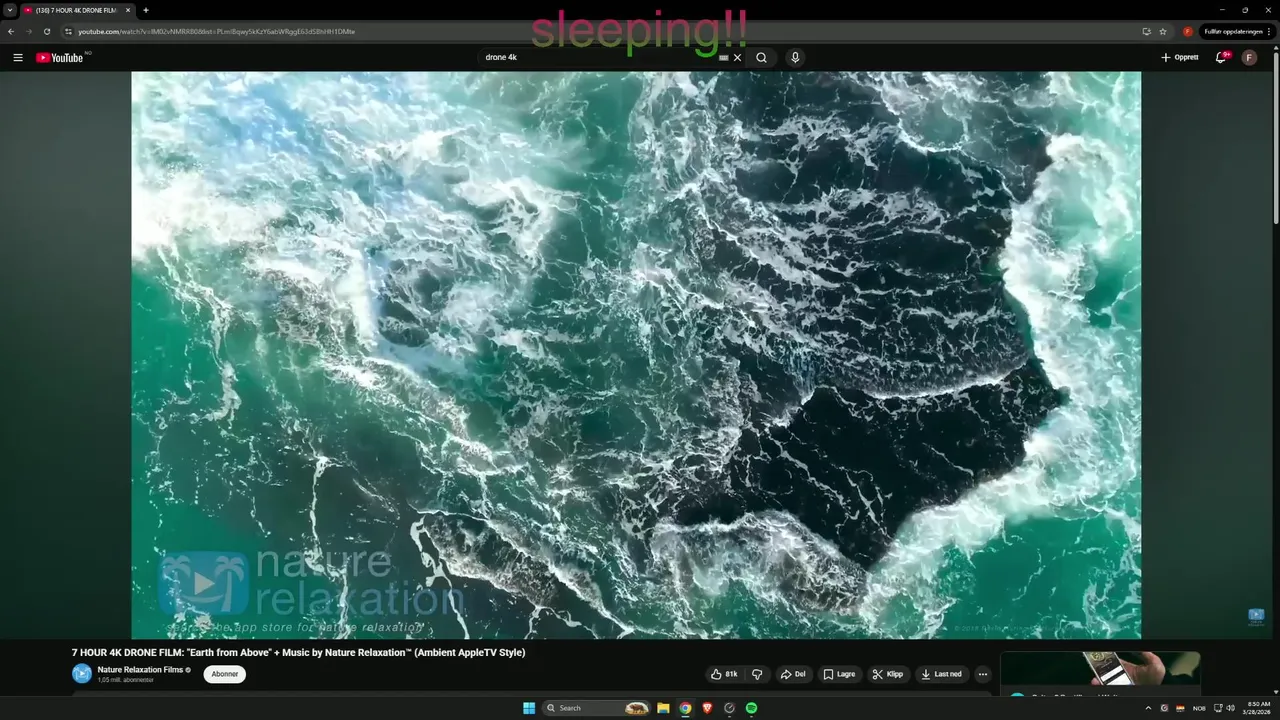
Task: Go forward in browser history
Action: pyautogui.click(x=29, y=31)
